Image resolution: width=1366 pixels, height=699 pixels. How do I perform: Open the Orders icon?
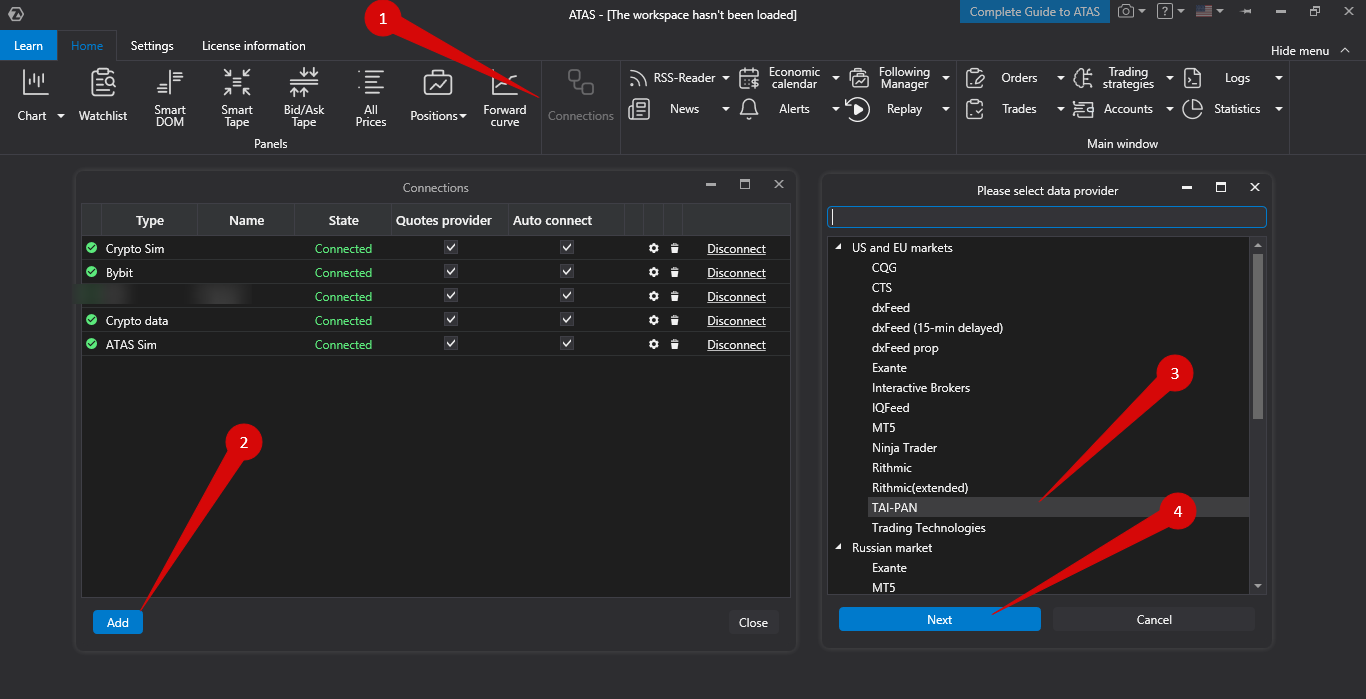tap(976, 78)
